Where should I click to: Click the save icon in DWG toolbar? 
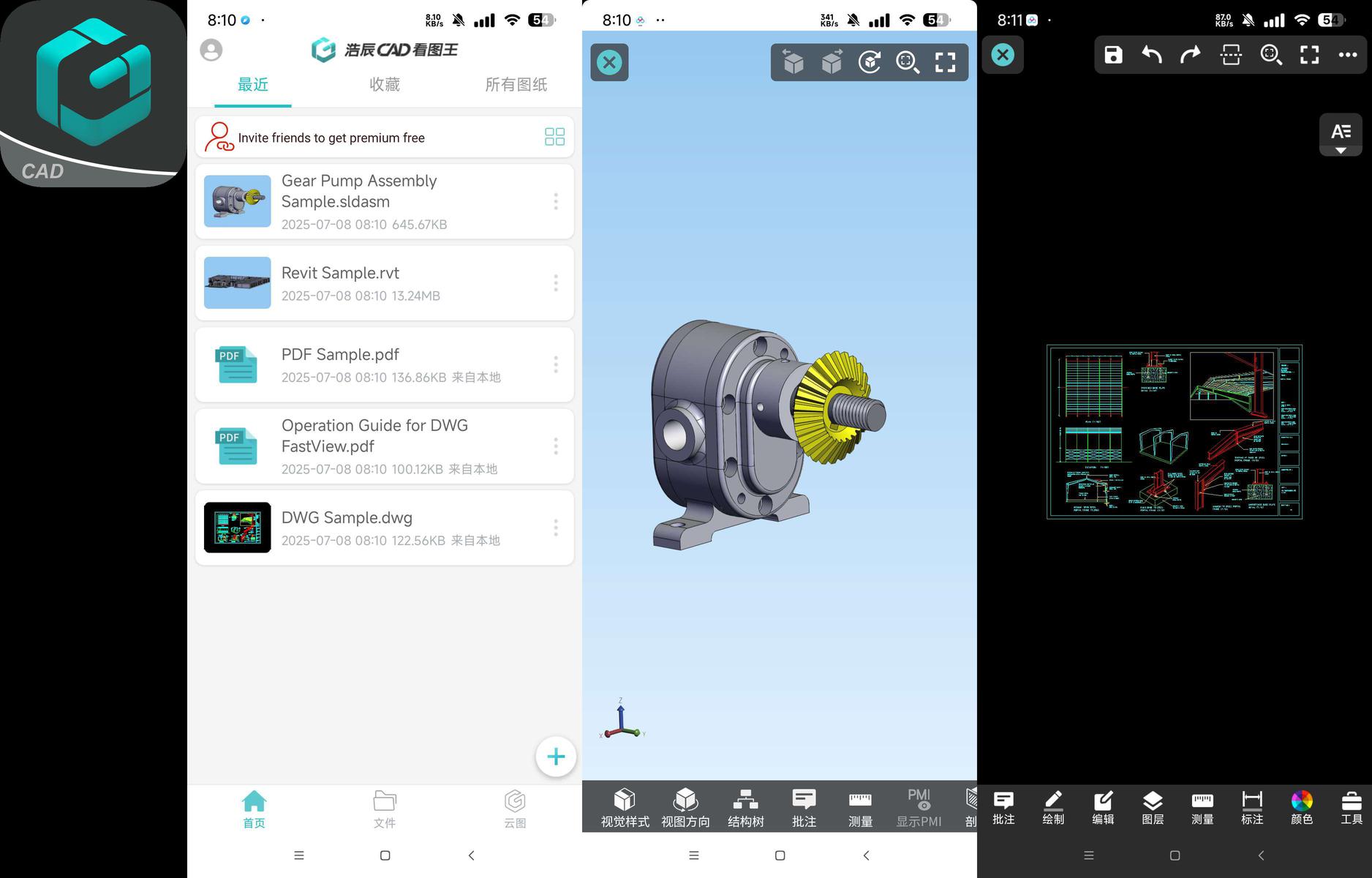coord(1113,55)
